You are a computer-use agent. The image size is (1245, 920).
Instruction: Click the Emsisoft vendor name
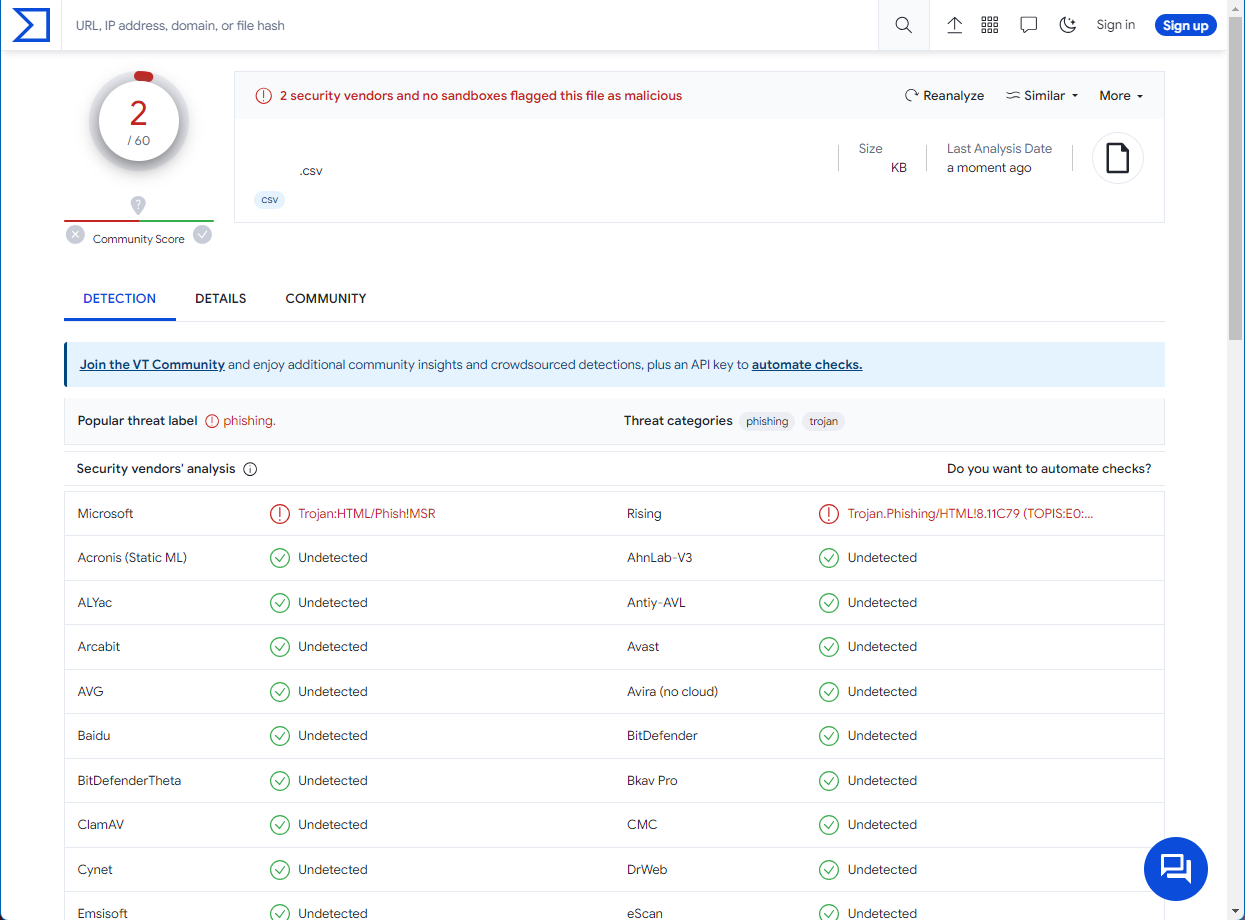[x=102, y=913]
